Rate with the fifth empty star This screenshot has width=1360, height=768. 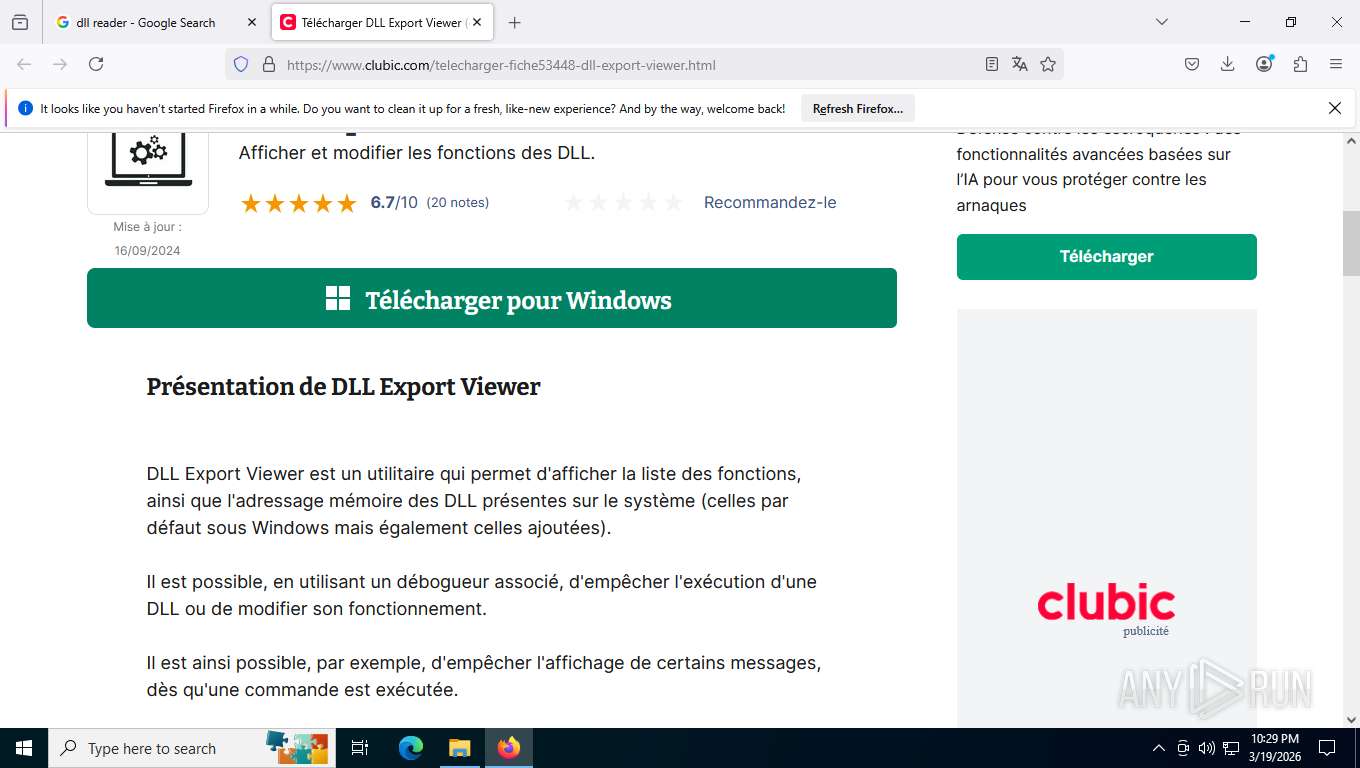pyautogui.click(x=673, y=203)
